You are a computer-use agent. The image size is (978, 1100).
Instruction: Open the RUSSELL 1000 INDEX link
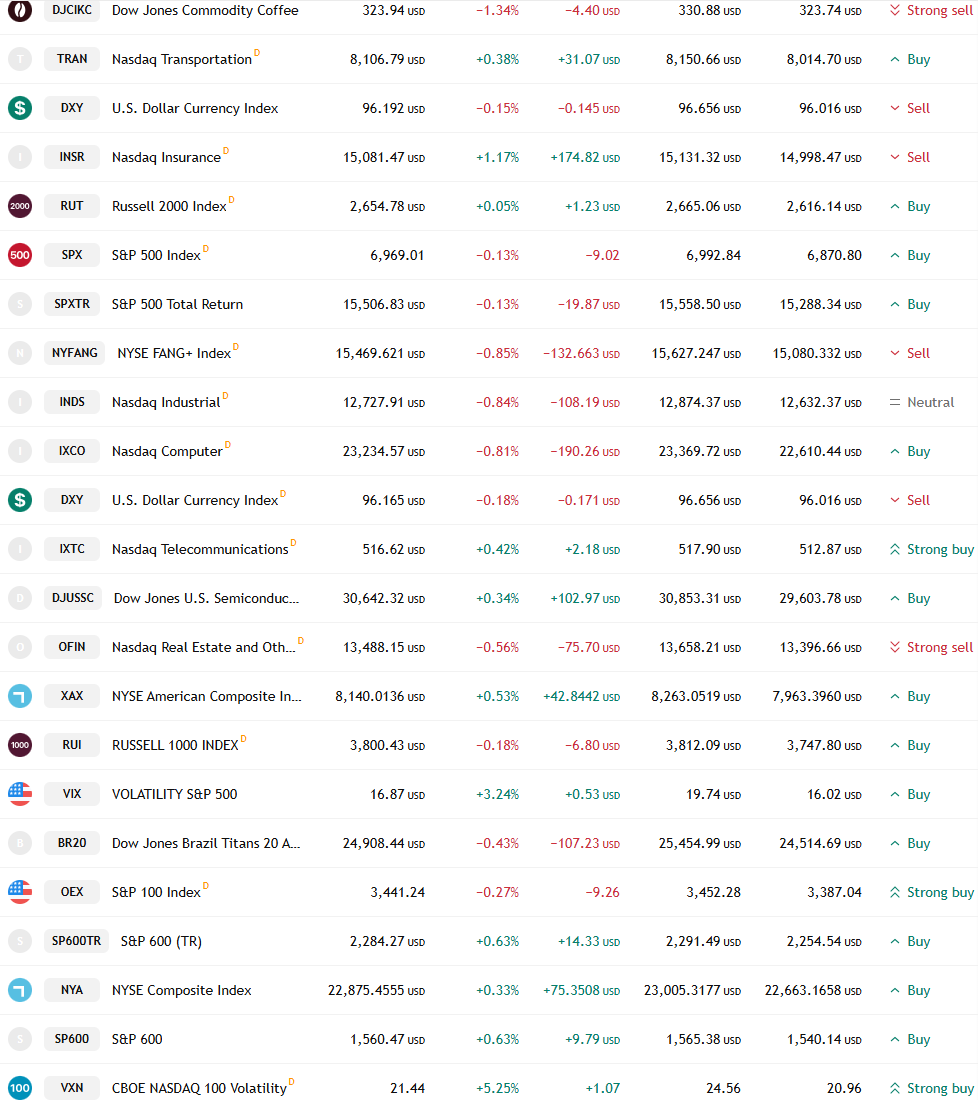175,745
